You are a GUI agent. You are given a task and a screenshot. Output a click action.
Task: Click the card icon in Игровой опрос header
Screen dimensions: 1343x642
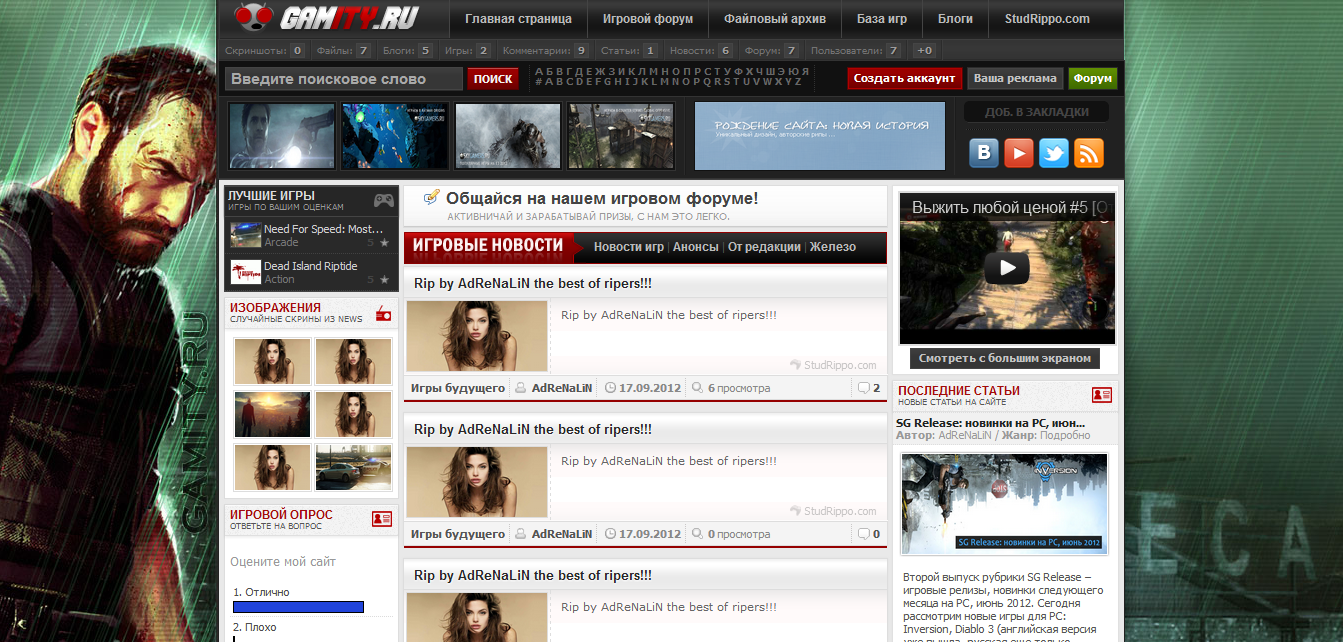point(382,519)
